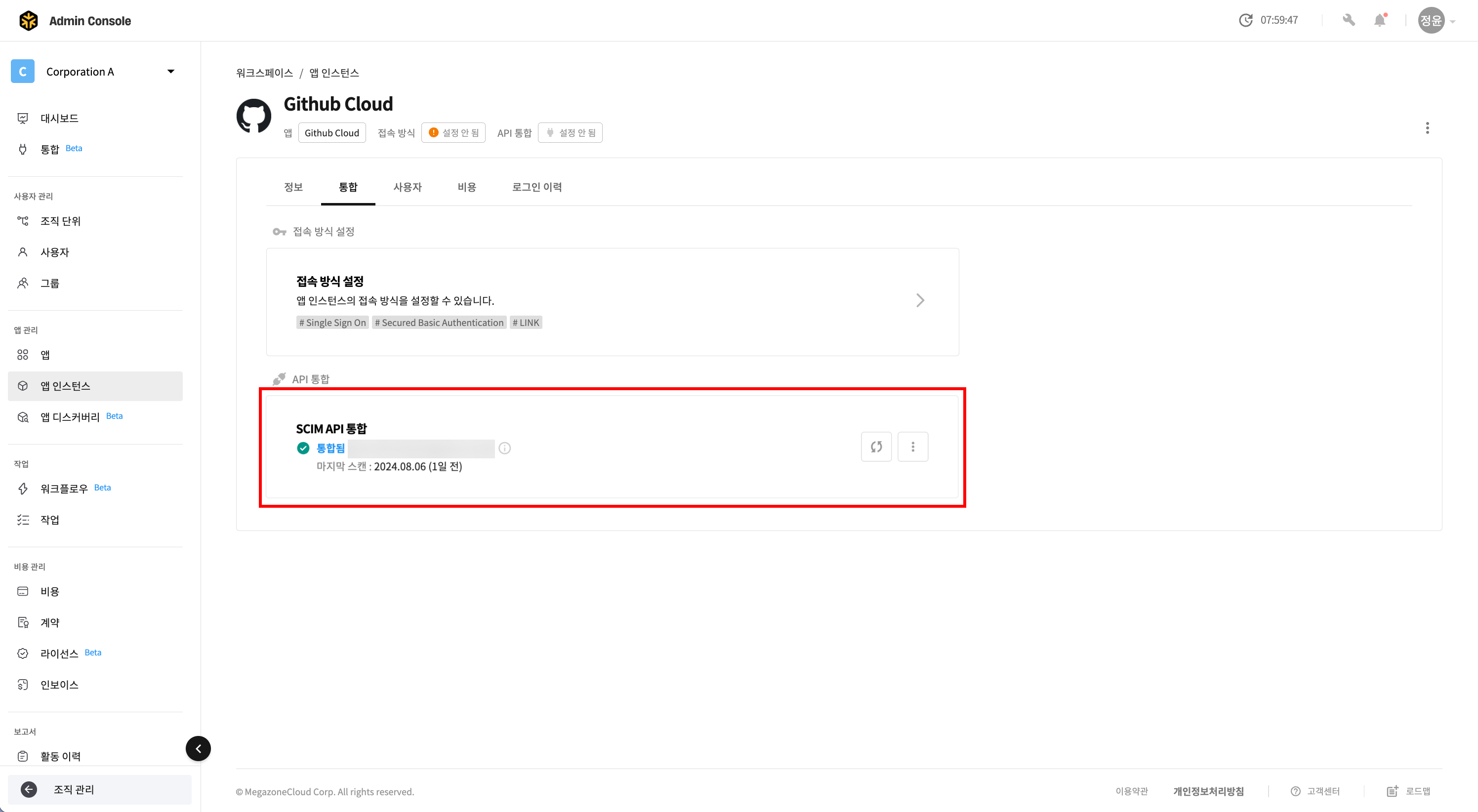Select 앱 인스턴스 in the sidebar
This screenshot has height=812, width=1478.
click(95, 386)
